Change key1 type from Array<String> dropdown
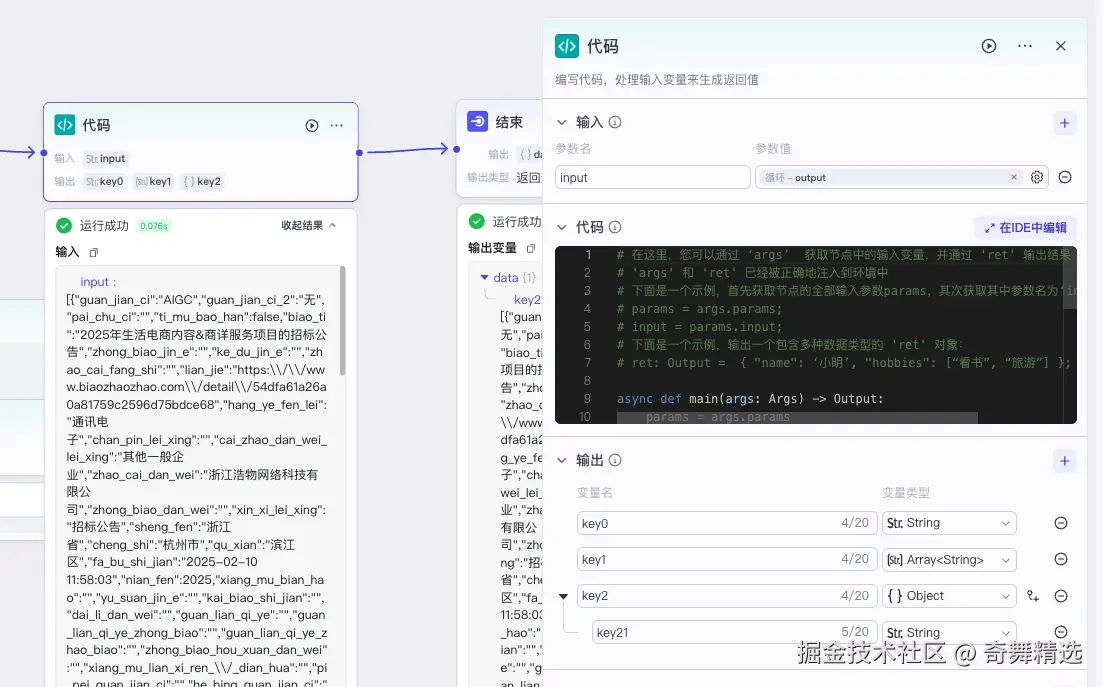This screenshot has width=1103, height=687. tap(949, 560)
